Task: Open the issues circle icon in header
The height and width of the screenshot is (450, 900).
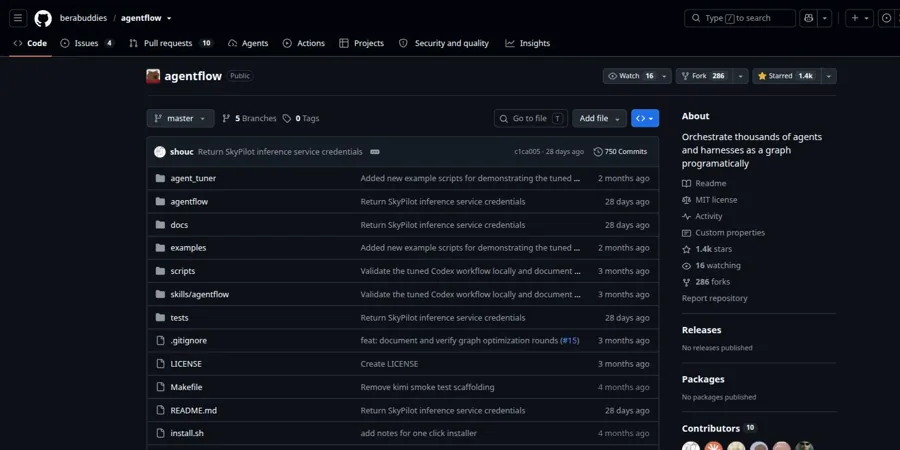Action: [x=886, y=18]
